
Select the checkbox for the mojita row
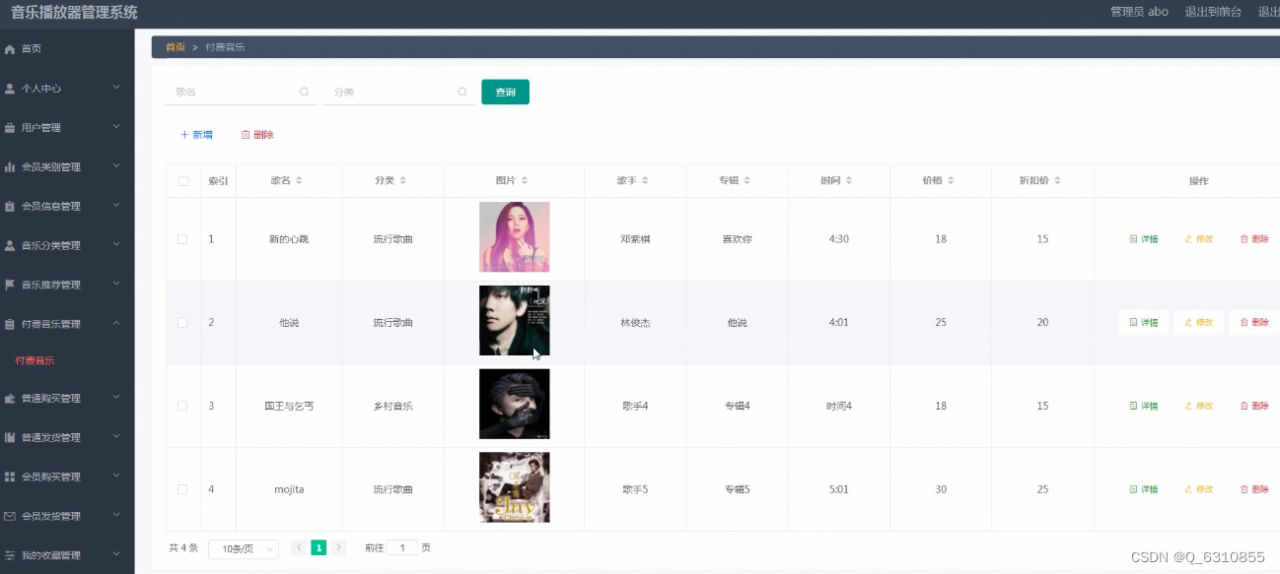pos(182,489)
